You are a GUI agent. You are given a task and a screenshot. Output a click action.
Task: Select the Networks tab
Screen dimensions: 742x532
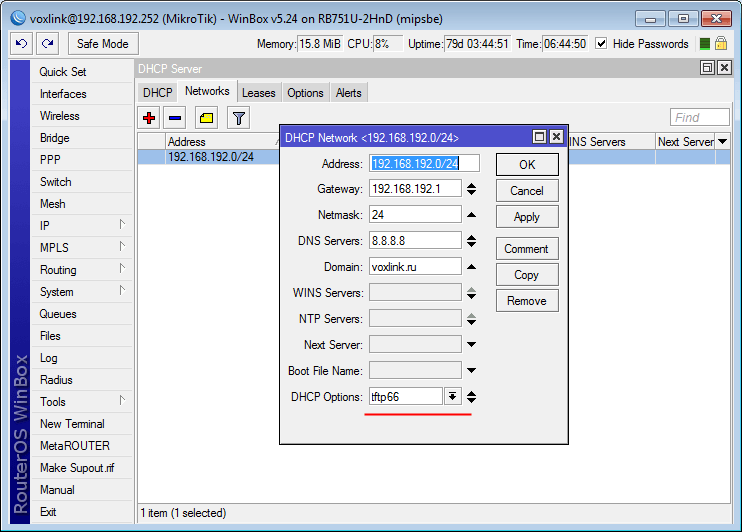coord(207,91)
